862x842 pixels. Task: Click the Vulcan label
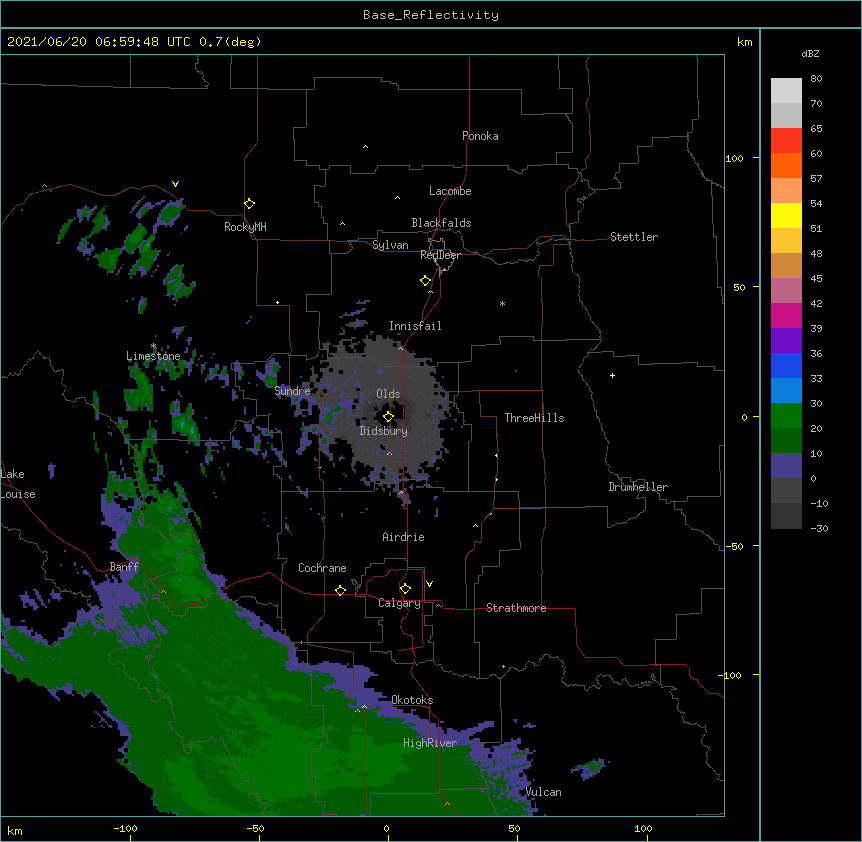(x=543, y=792)
